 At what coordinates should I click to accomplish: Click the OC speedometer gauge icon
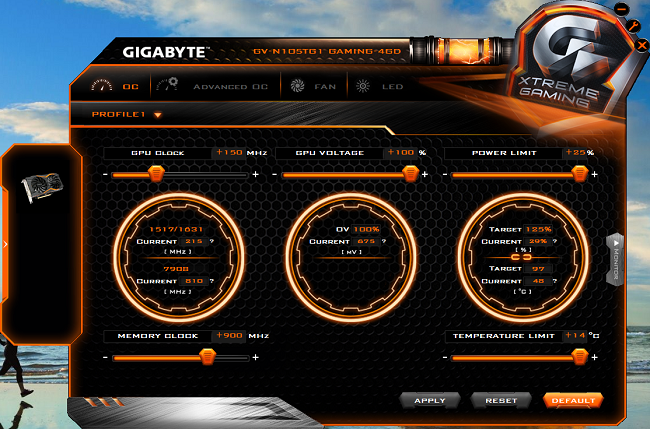pos(102,86)
